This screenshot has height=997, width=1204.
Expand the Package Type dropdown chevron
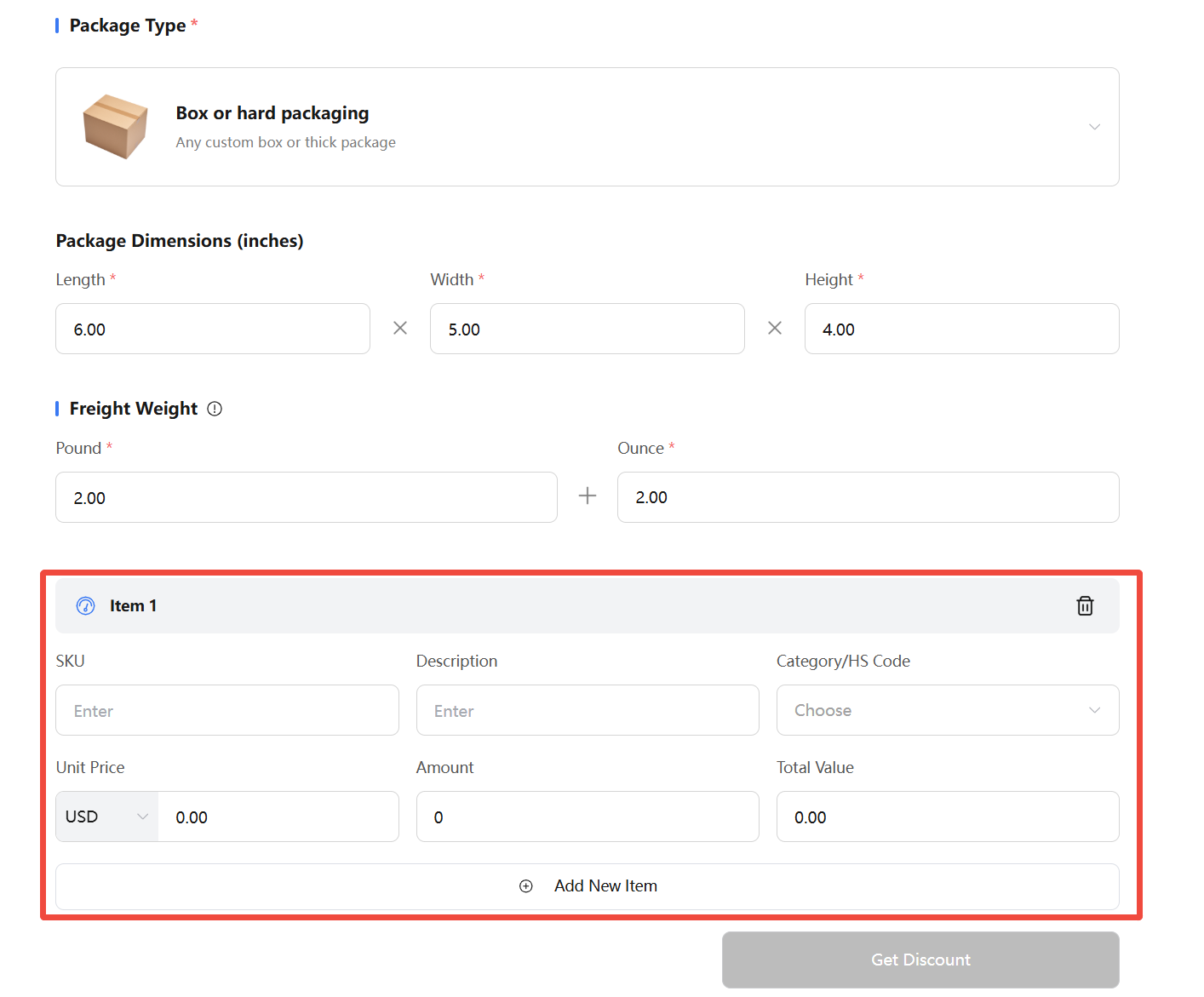click(x=1094, y=127)
